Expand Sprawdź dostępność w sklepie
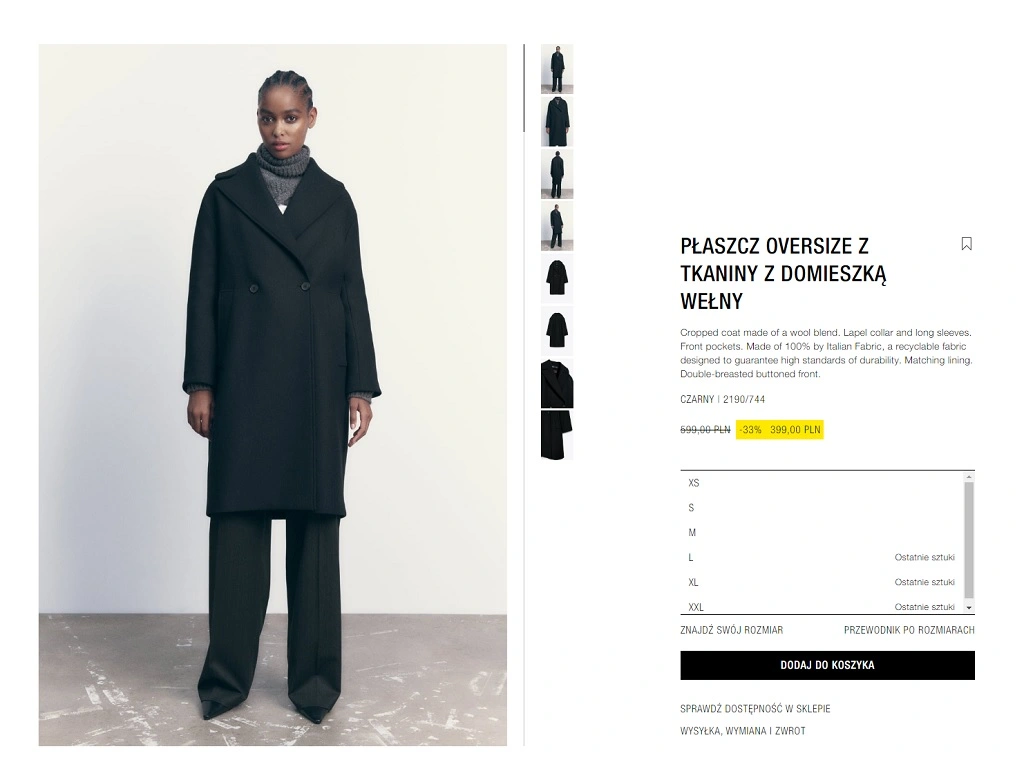 (755, 708)
